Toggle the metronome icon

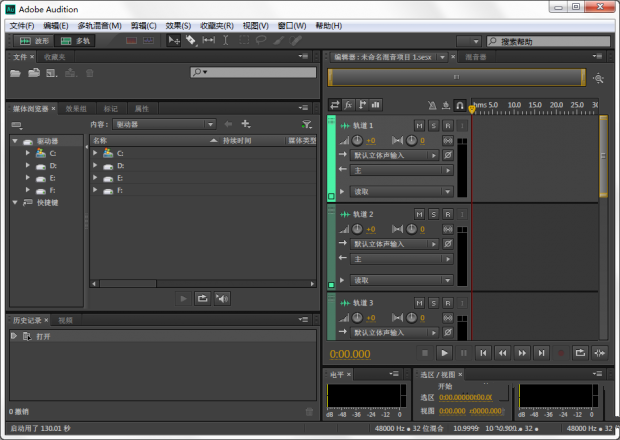(432, 105)
